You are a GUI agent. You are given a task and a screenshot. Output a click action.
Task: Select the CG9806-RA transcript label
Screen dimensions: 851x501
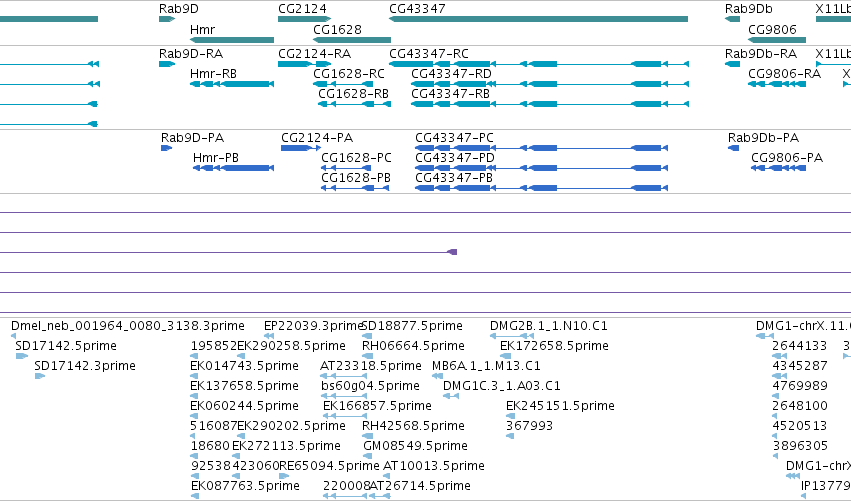[x=784, y=74]
